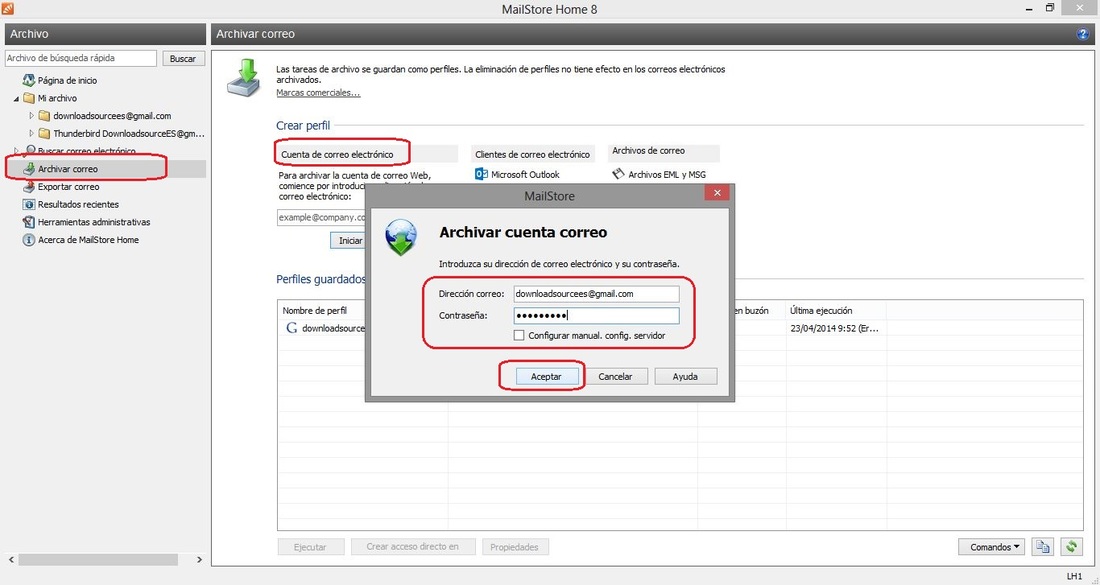Click the Exportar correo icon

29,187
